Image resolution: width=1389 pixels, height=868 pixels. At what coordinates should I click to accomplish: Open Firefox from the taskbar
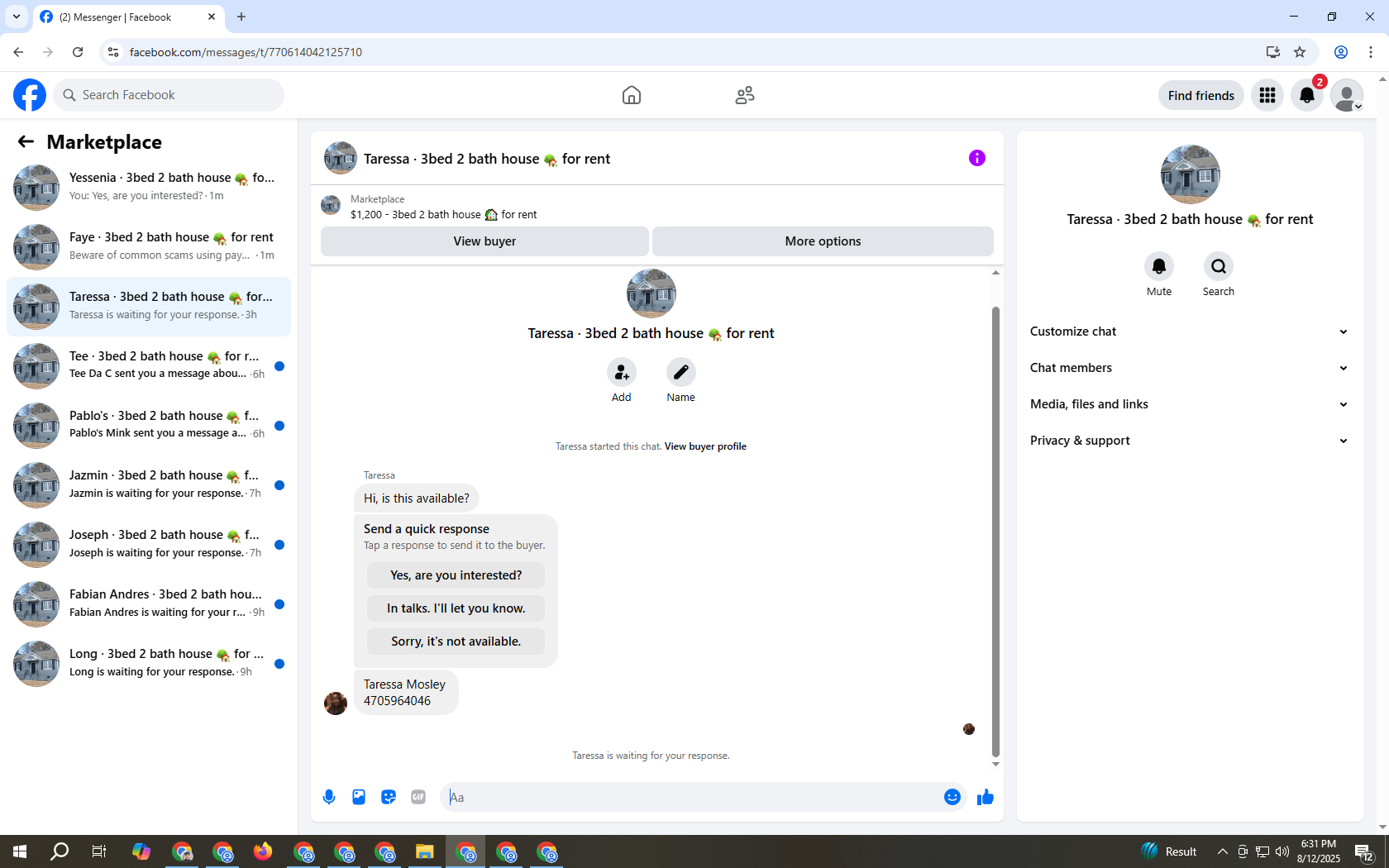(x=263, y=851)
